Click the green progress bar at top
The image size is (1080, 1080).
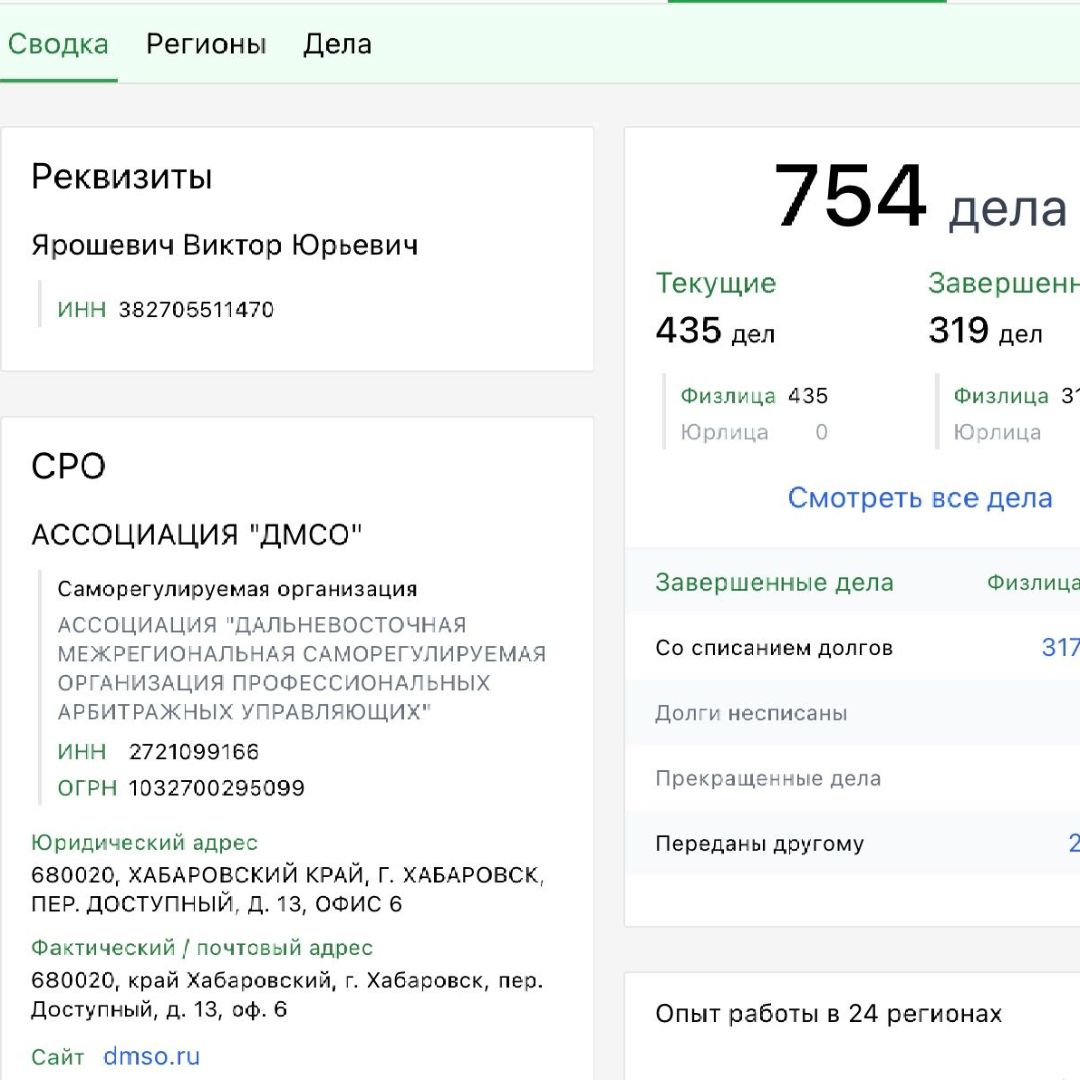click(x=805, y=4)
